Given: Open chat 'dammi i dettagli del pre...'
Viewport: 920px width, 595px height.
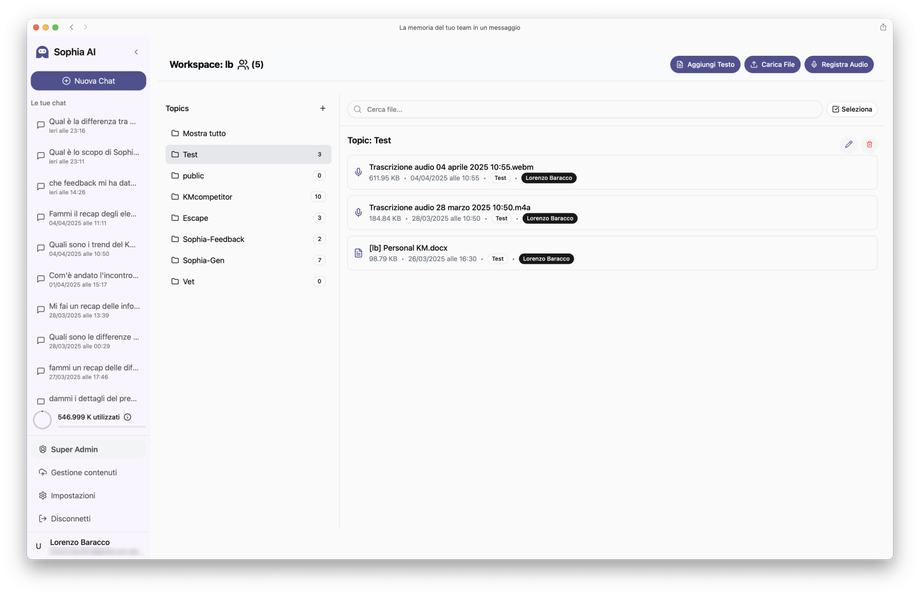Looking at the screenshot, I should click(88, 400).
